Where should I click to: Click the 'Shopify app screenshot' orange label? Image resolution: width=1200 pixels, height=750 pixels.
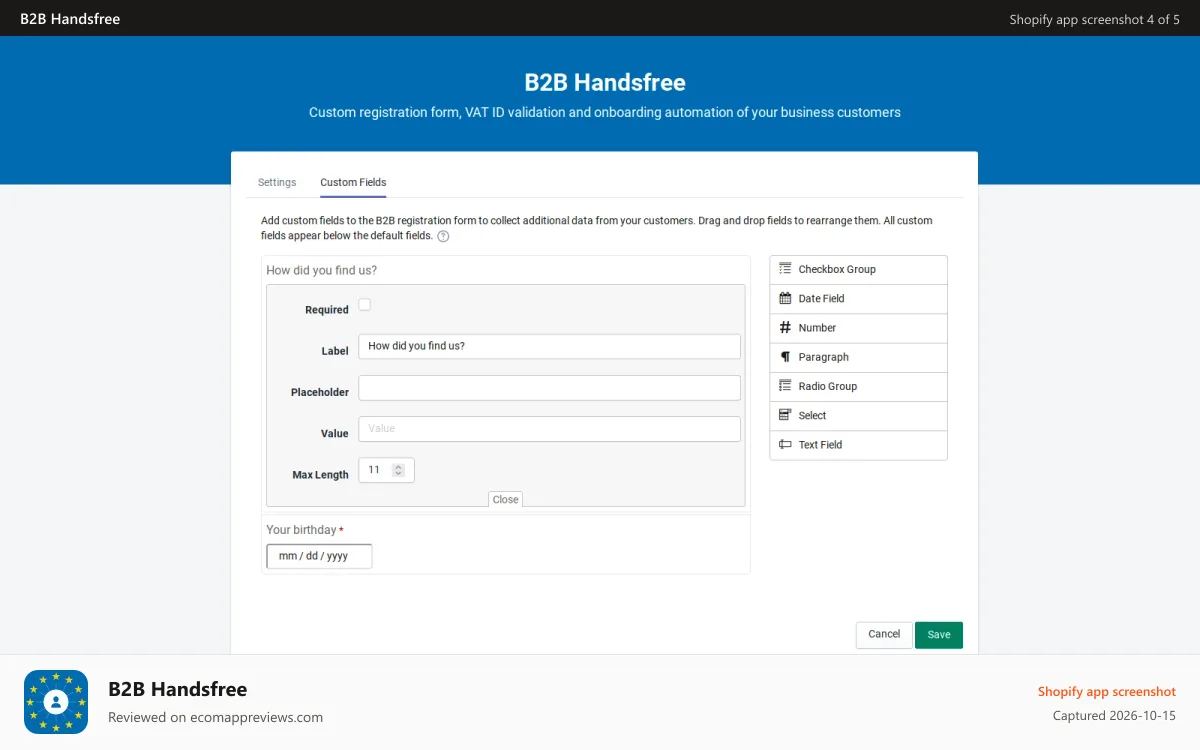(x=1107, y=691)
